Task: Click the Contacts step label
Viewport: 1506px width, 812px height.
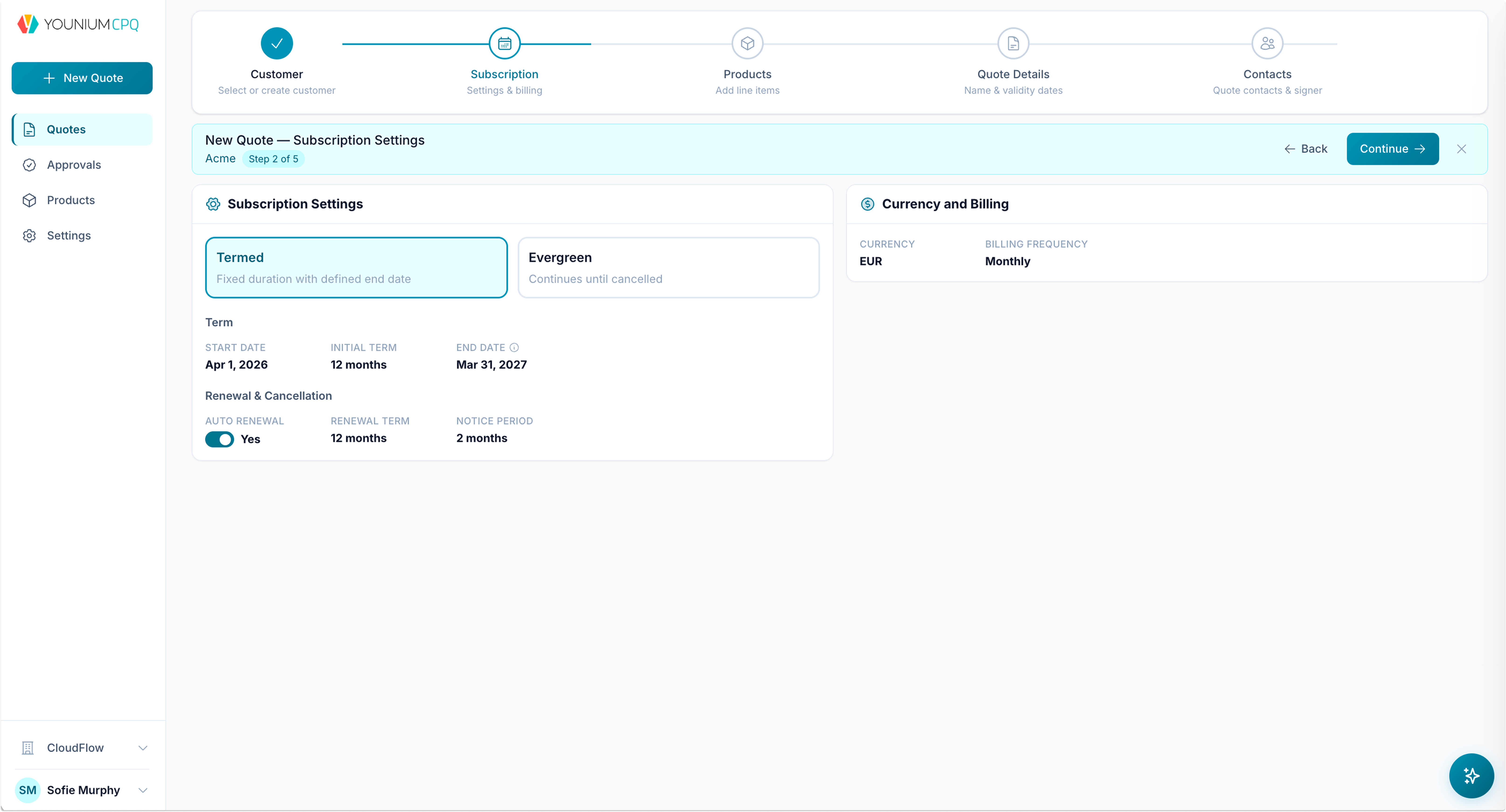Action: [x=1267, y=74]
